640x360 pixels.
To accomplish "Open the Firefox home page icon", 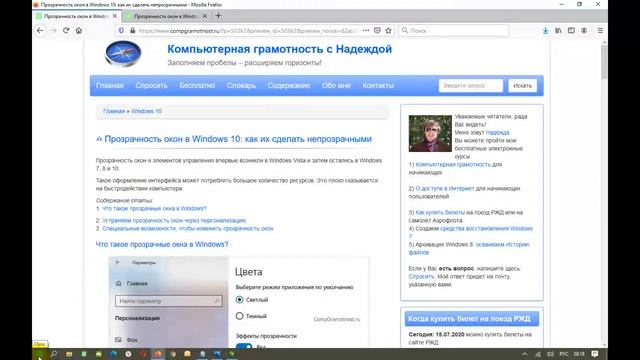I will pos(79,31).
